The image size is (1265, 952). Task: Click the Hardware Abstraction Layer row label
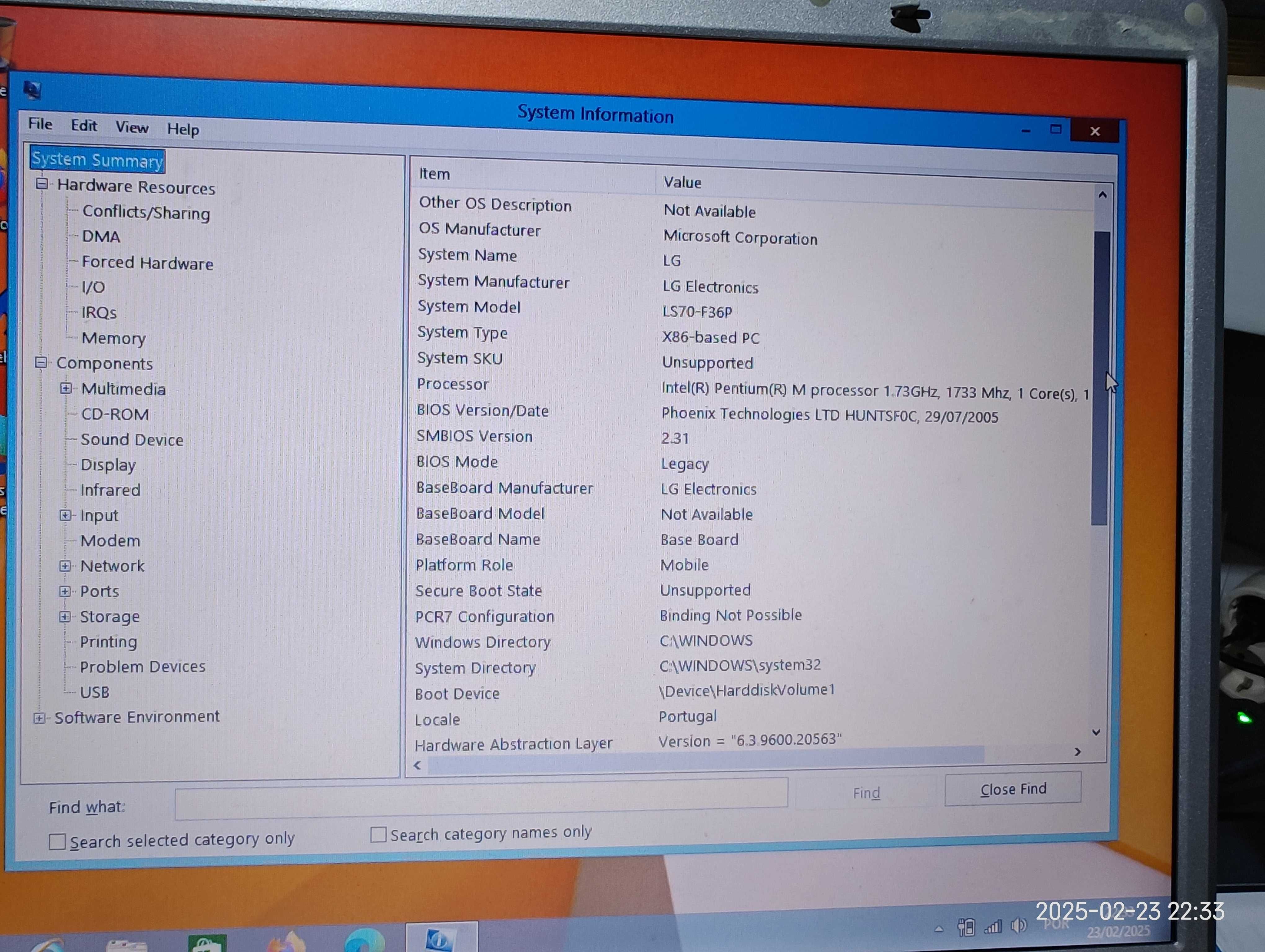513,745
